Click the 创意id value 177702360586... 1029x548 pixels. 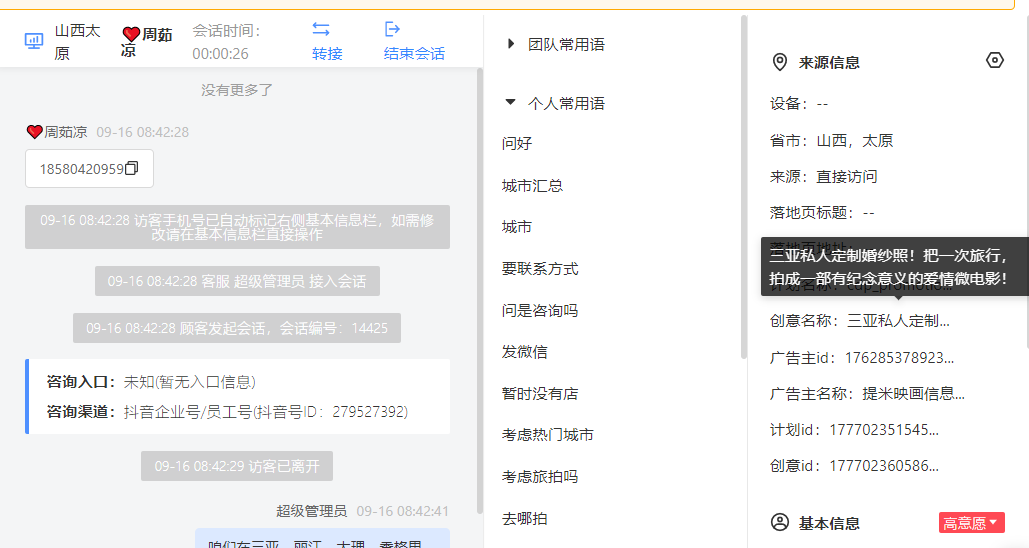pyautogui.click(x=884, y=466)
